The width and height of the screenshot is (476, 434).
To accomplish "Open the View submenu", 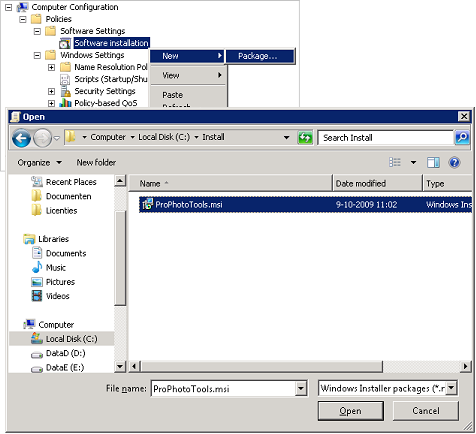I will click(x=189, y=75).
